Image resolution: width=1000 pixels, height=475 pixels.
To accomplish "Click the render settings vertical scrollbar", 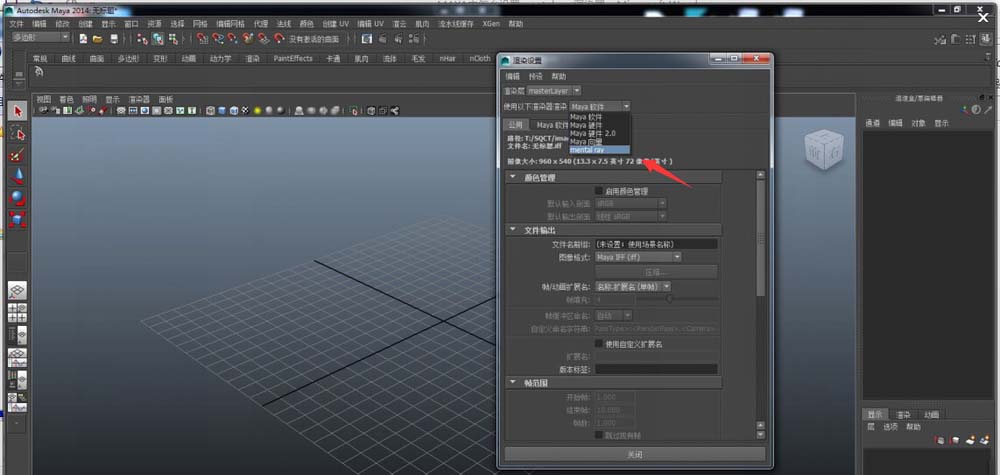I will click(760, 305).
